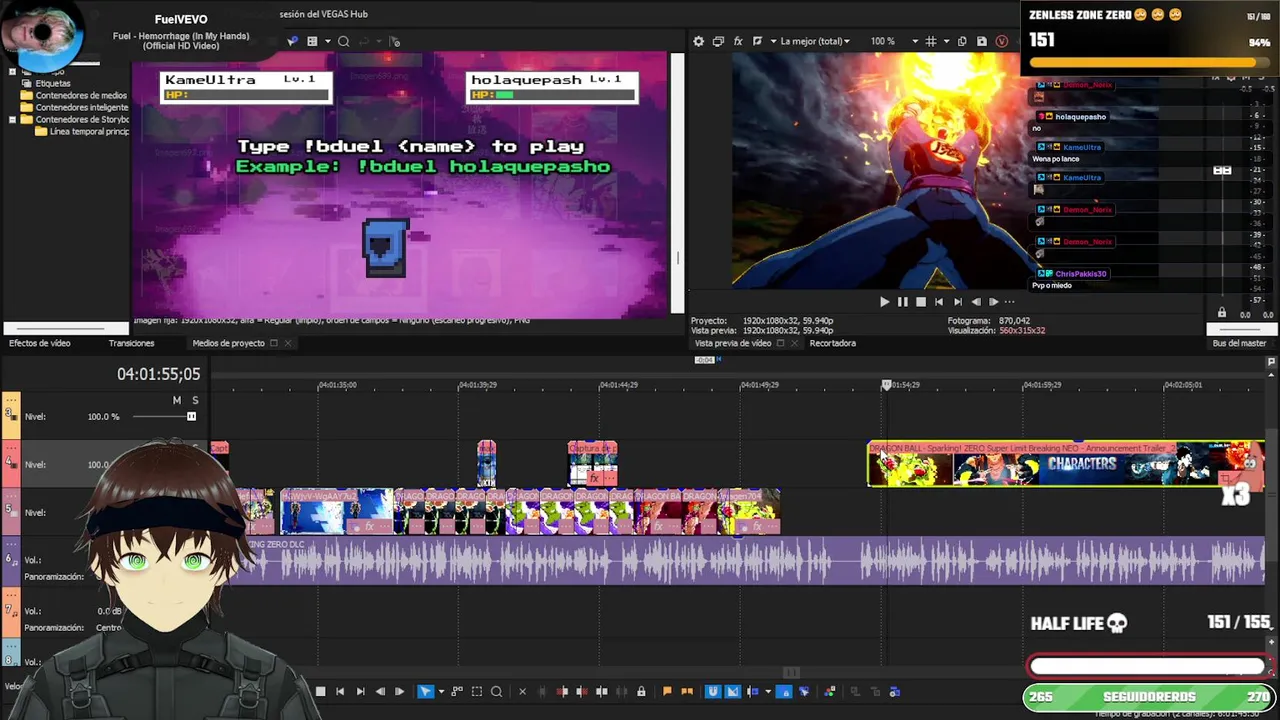Play the video preview
Viewport: 1280px width, 720px height.
[x=884, y=301]
